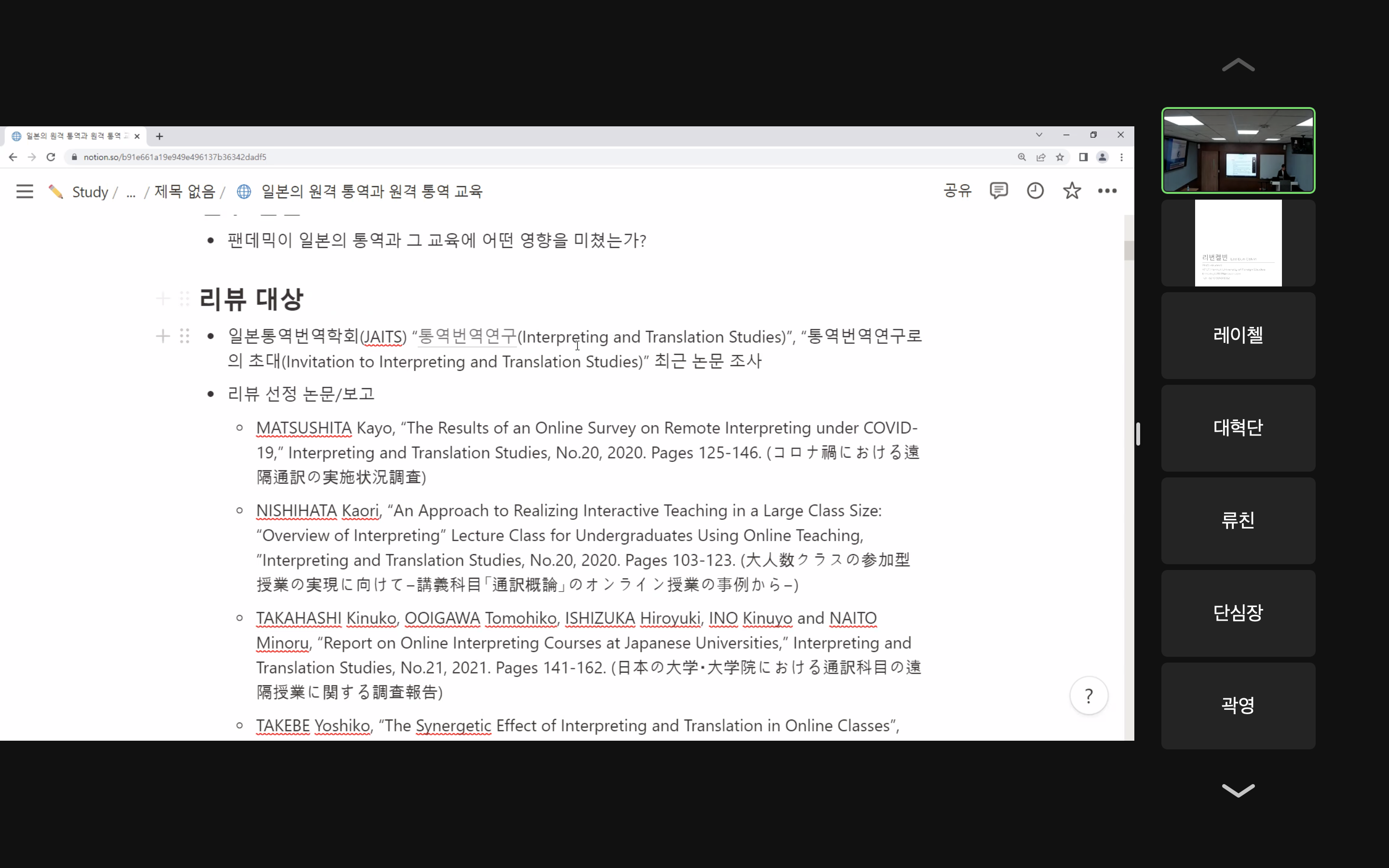The height and width of the screenshot is (868, 1389).
Task: Open the browser profile avatar
Action: pos(1102,157)
